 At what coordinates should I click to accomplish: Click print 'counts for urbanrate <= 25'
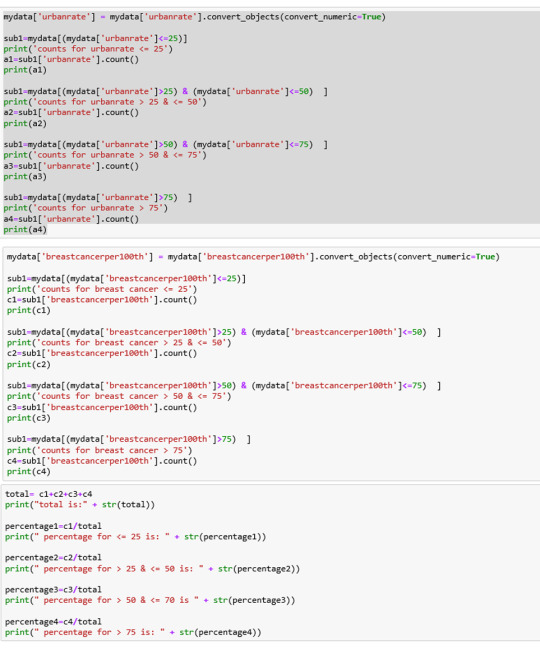pyautogui.click(x=88, y=49)
